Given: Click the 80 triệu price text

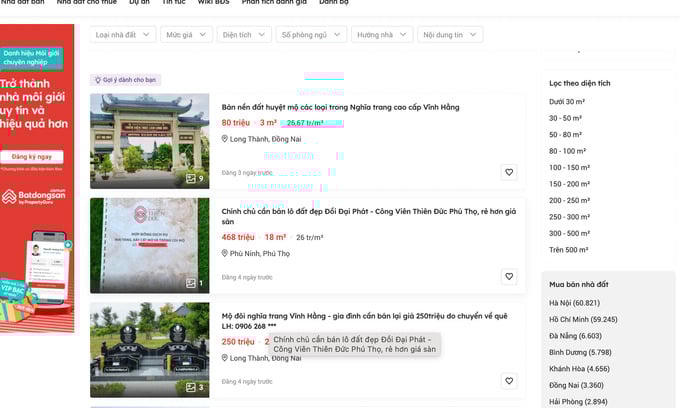Looking at the screenshot, I should coord(235,123).
